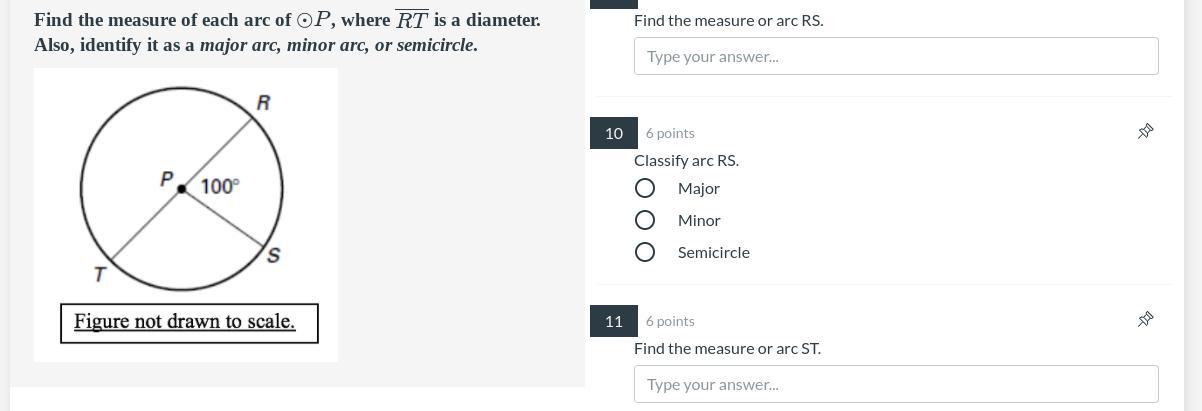This screenshot has height=411, width=1202.
Task: Click the question number 11 badge
Action: pos(613,321)
